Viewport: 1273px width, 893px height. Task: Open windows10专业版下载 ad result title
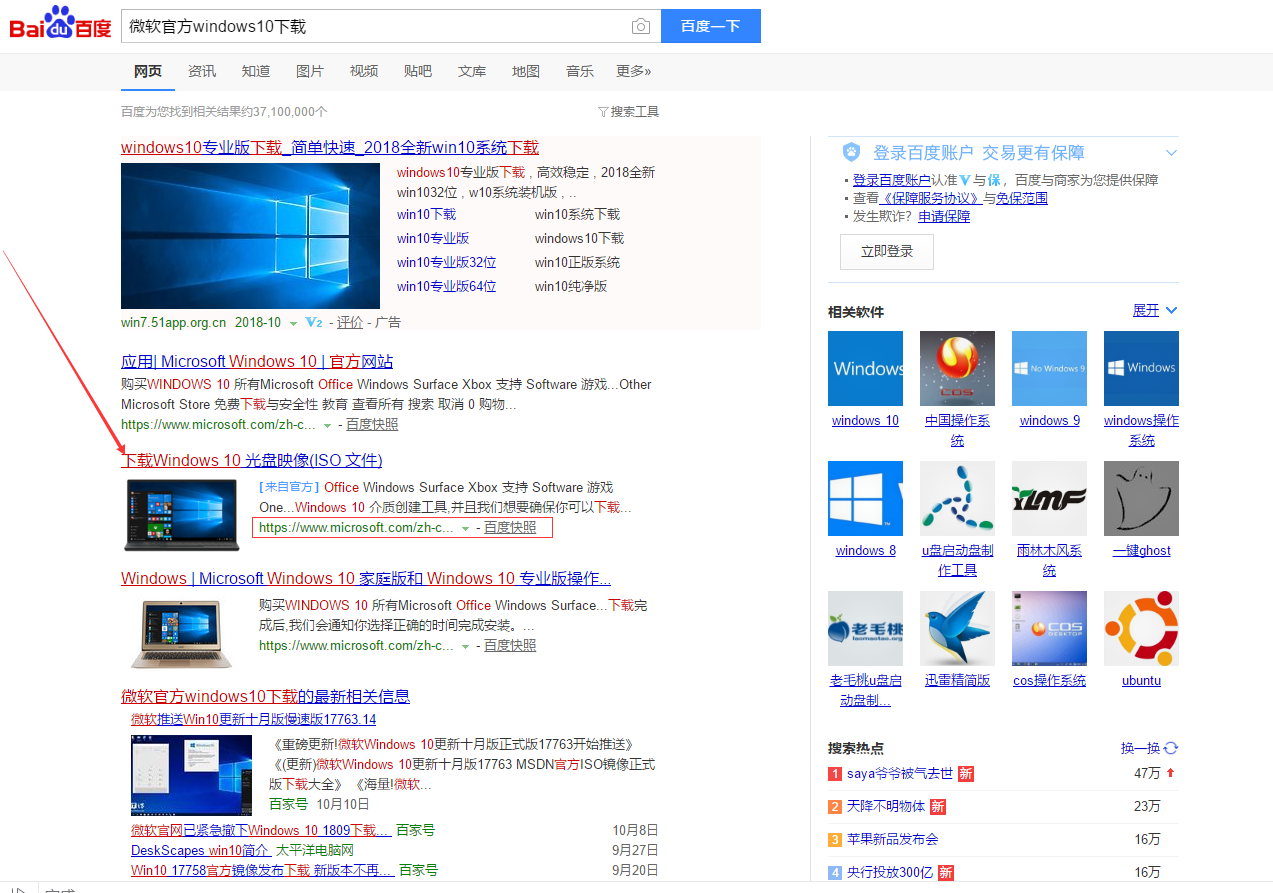[x=330, y=147]
